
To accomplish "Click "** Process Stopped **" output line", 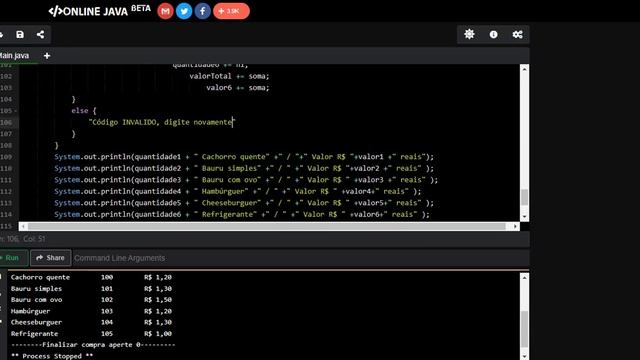I will click(x=52, y=356).
